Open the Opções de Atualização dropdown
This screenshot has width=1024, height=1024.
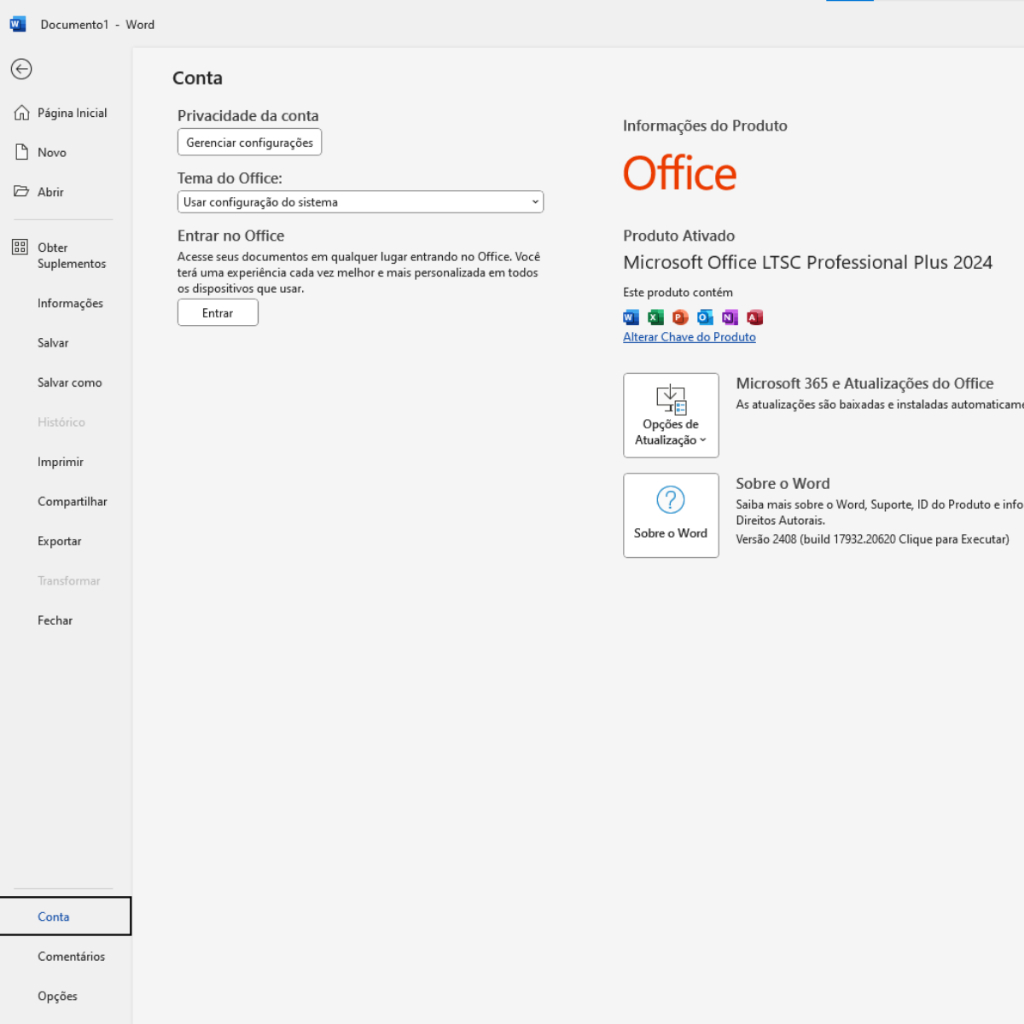(670, 415)
